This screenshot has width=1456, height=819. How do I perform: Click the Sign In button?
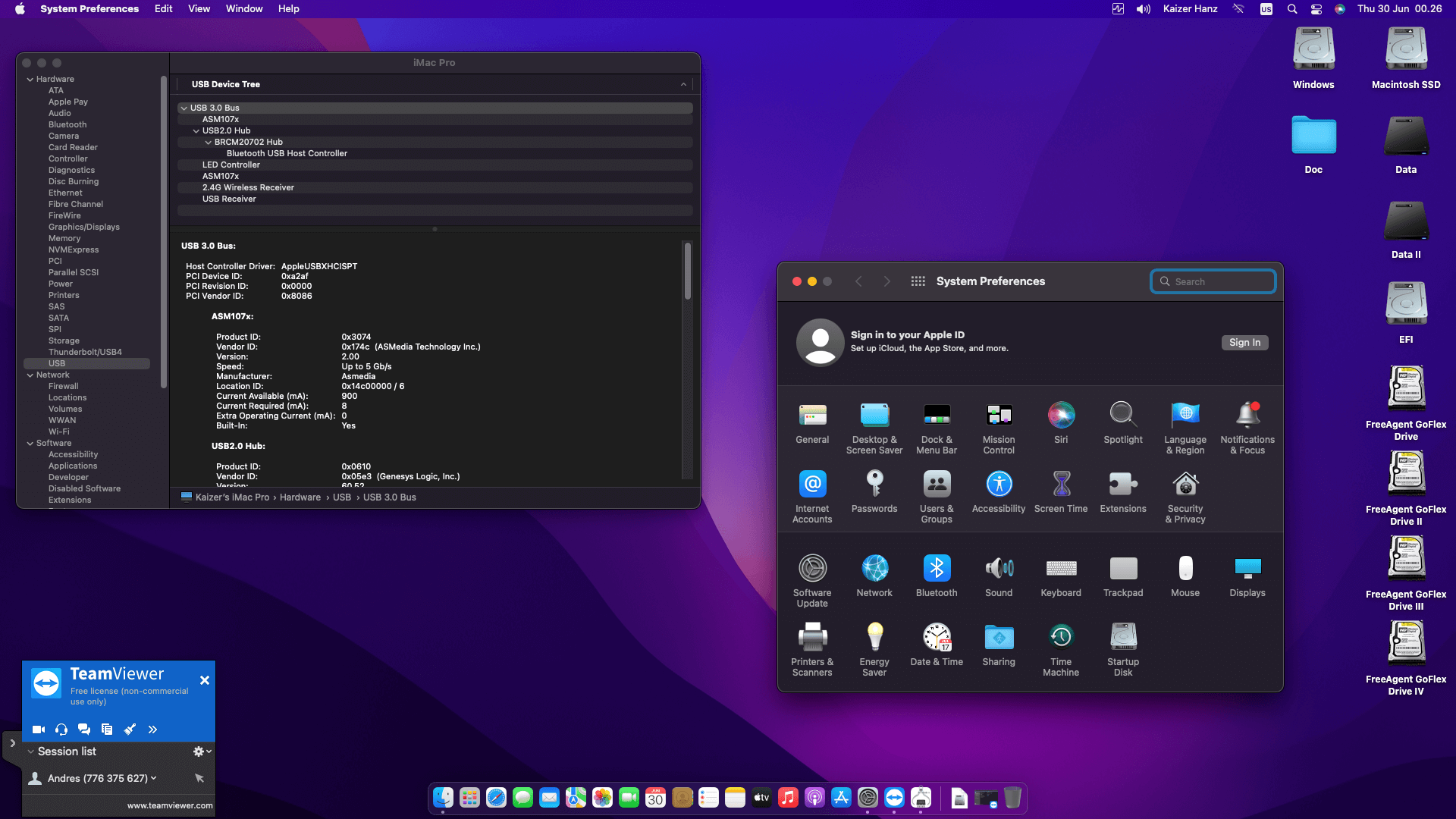point(1244,343)
